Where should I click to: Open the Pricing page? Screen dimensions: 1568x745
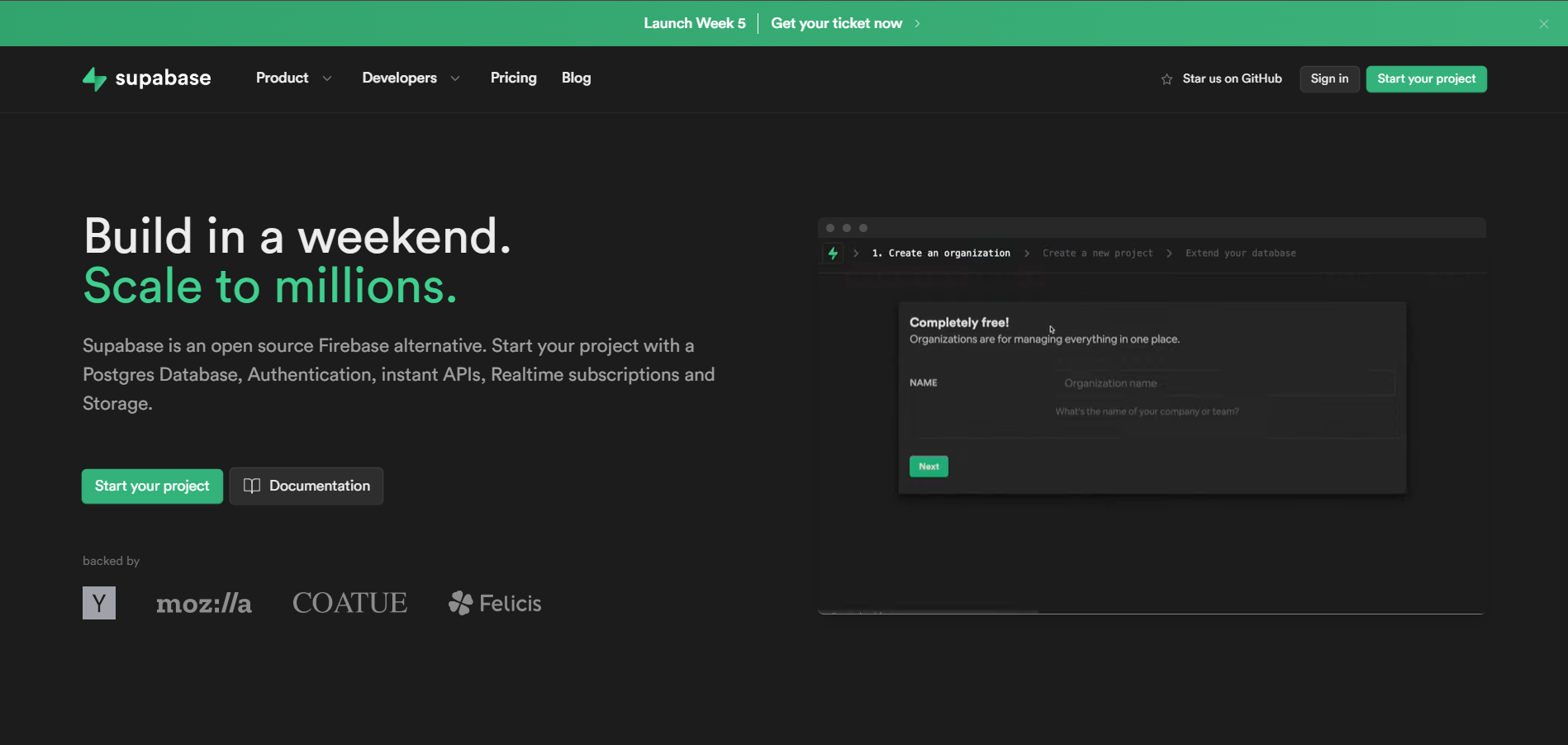pos(513,78)
